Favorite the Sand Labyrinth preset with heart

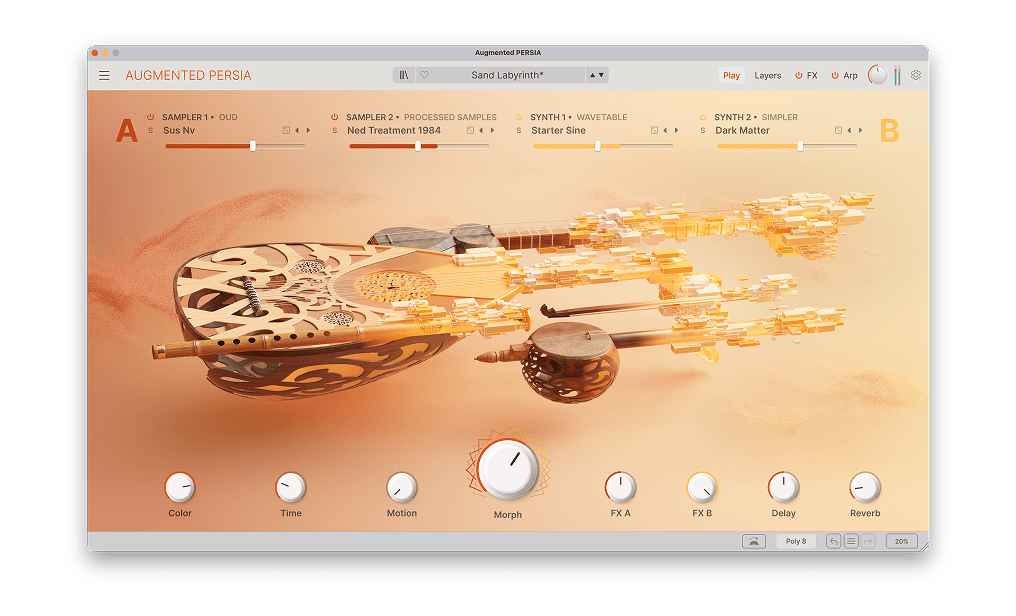[x=424, y=75]
